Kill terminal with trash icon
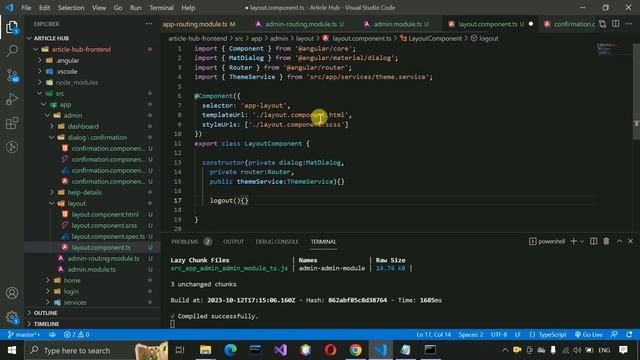 point(606,241)
